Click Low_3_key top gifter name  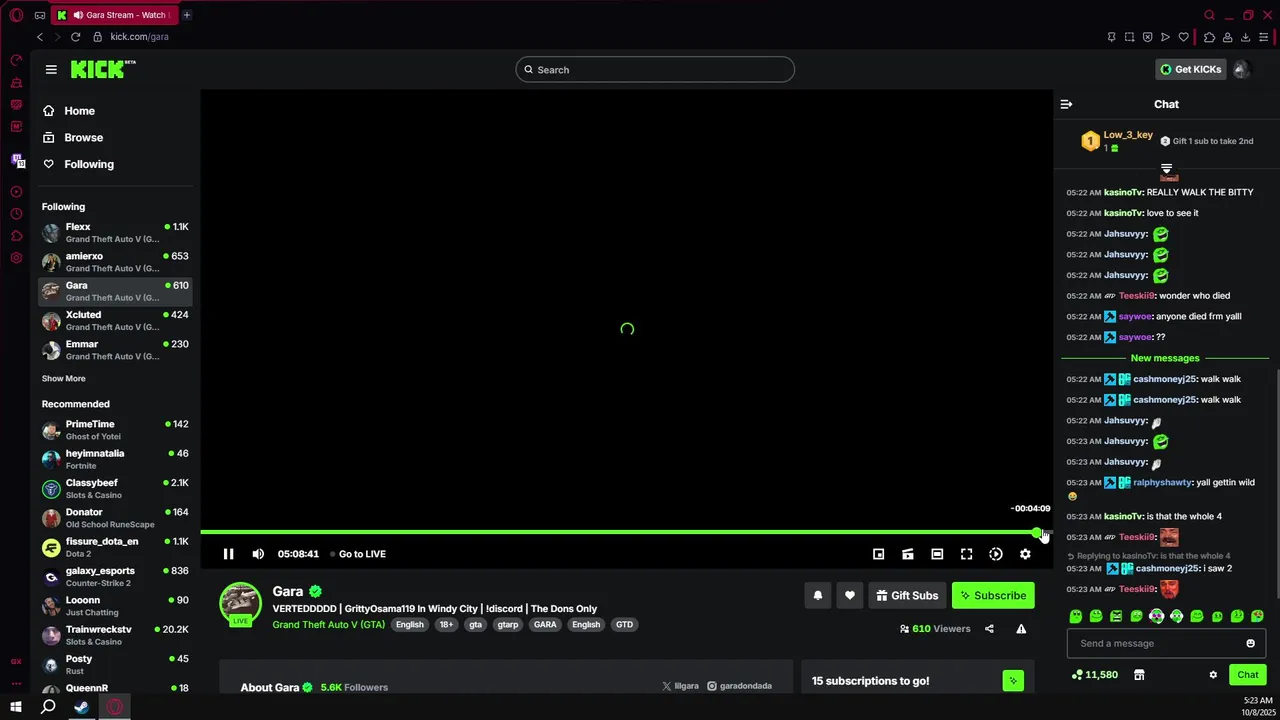[1128, 135]
